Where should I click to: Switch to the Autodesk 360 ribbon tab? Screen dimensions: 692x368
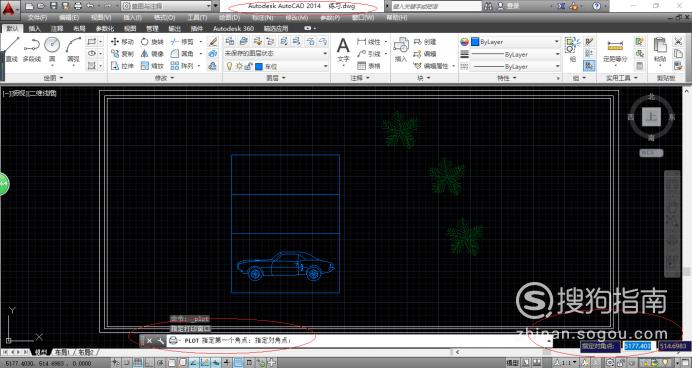click(x=233, y=28)
